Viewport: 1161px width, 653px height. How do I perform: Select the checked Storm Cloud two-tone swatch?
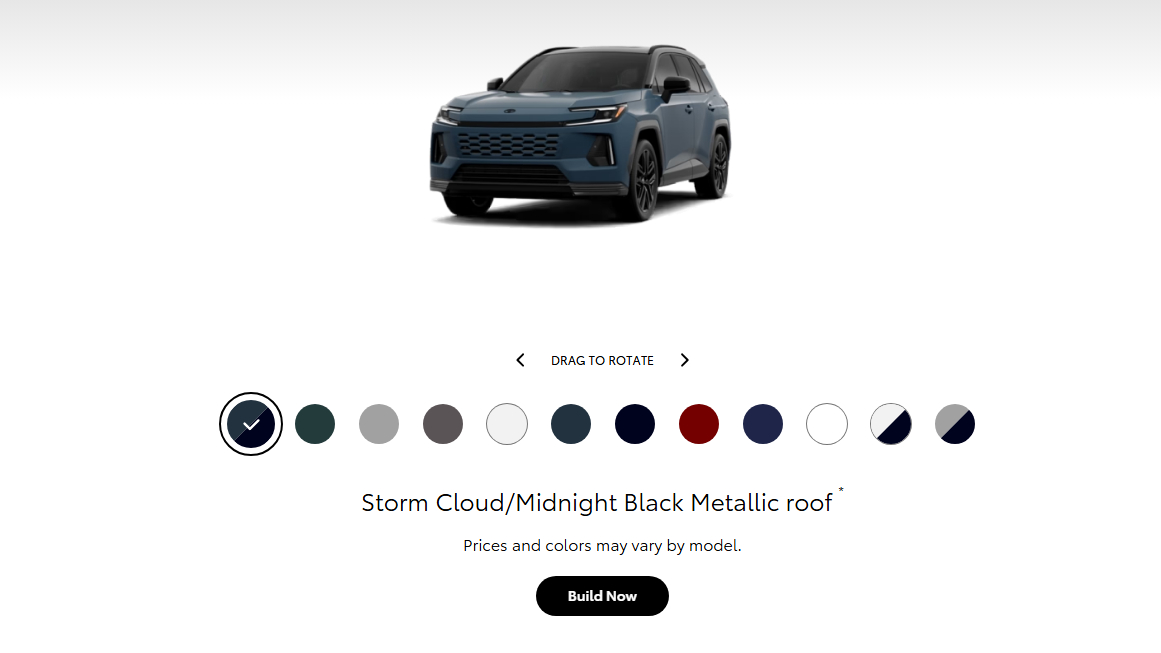click(251, 424)
